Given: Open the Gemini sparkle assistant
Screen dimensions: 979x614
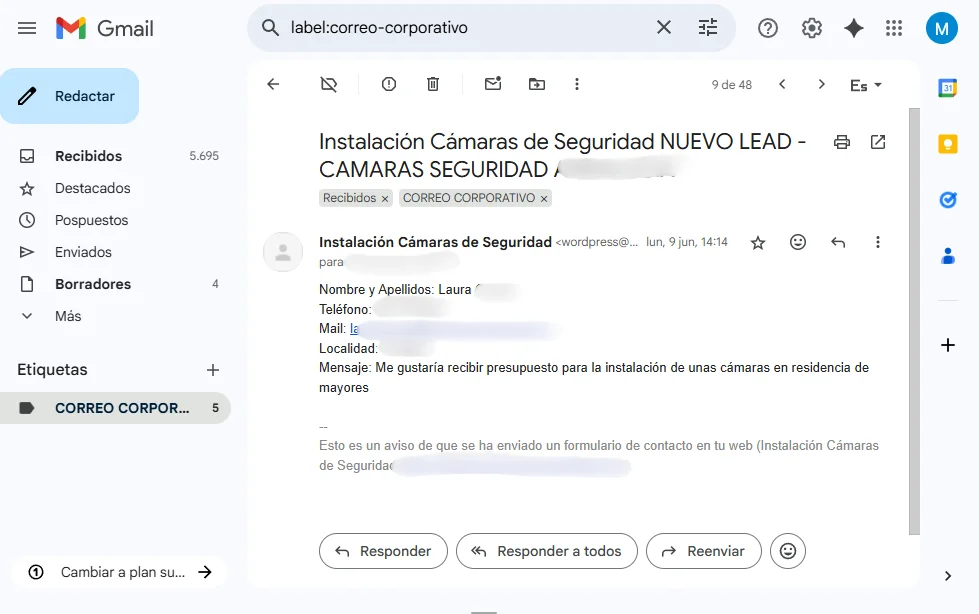Looking at the screenshot, I should (854, 28).
